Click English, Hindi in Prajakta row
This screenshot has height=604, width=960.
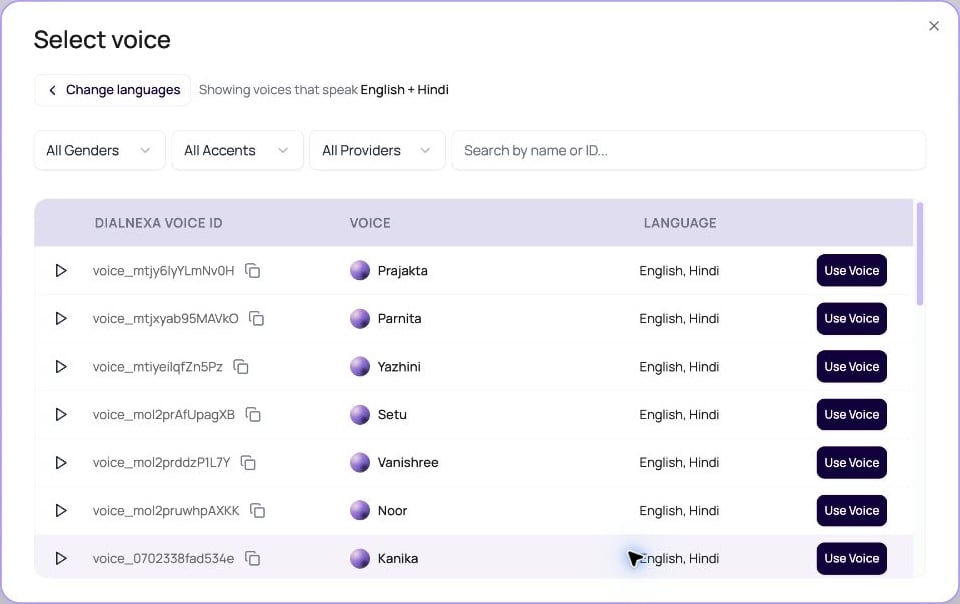click(x=679, y=270)
